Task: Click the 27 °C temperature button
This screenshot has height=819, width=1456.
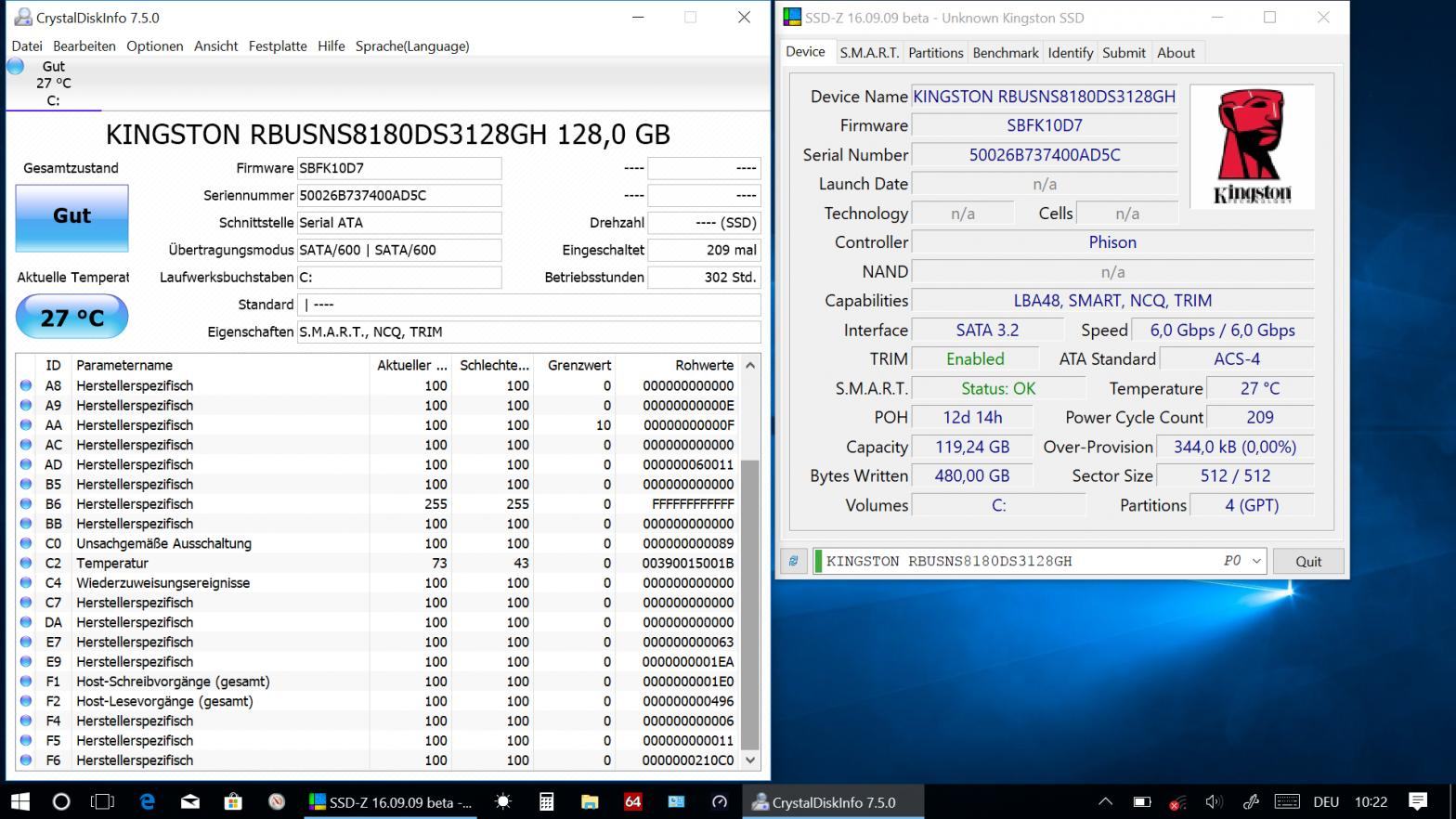Action: pos(71,318)
